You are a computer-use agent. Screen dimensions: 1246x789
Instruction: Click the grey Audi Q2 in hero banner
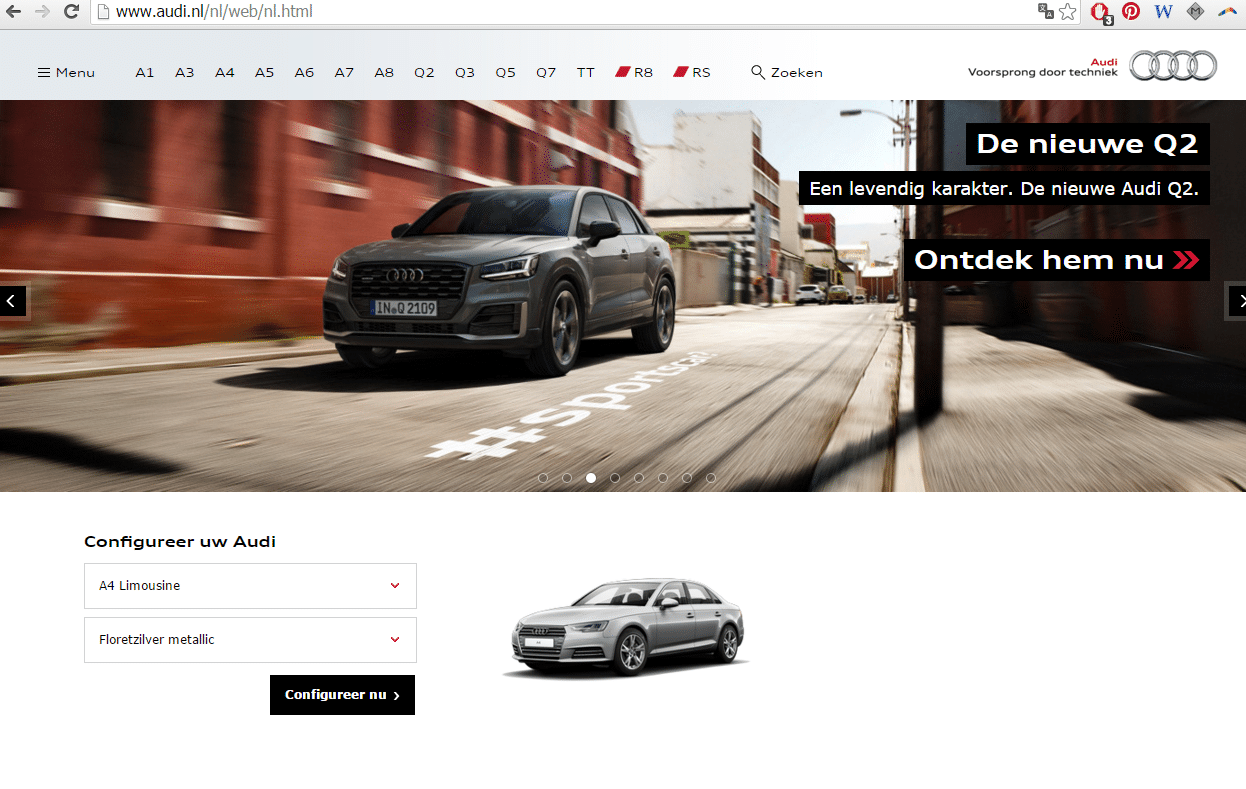(x=499, y=282)
